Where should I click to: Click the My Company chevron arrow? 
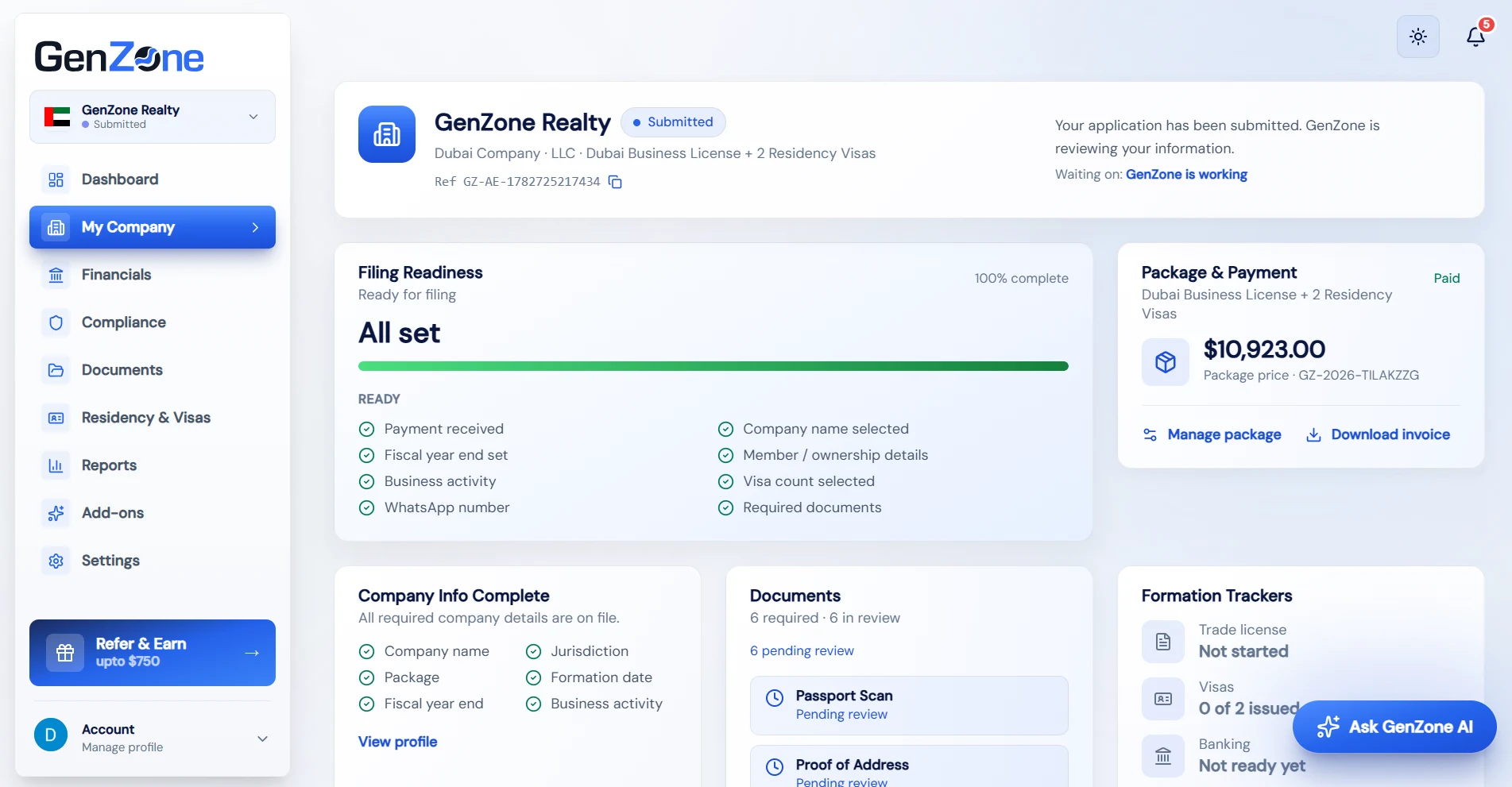[255, 227]
